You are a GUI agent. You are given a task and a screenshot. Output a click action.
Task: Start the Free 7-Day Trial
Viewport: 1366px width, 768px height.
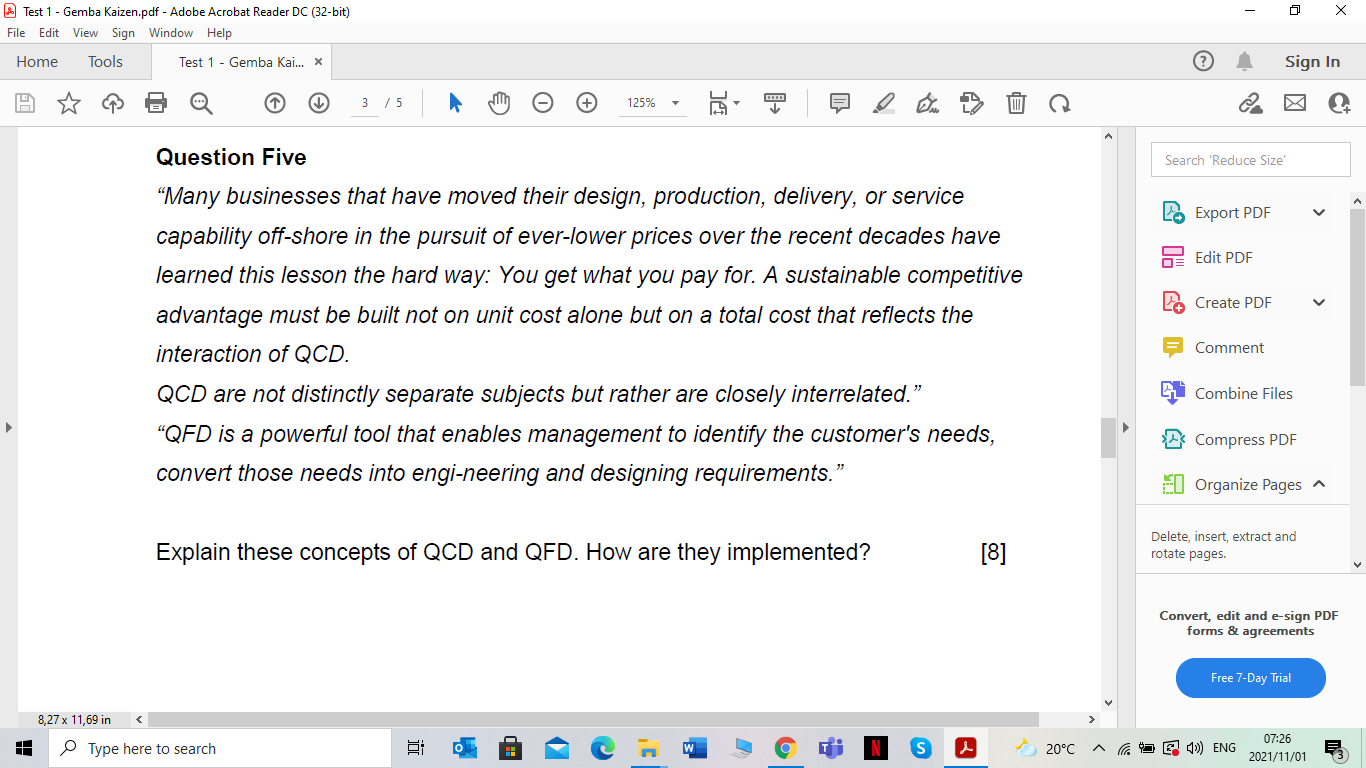[1250, 677]
